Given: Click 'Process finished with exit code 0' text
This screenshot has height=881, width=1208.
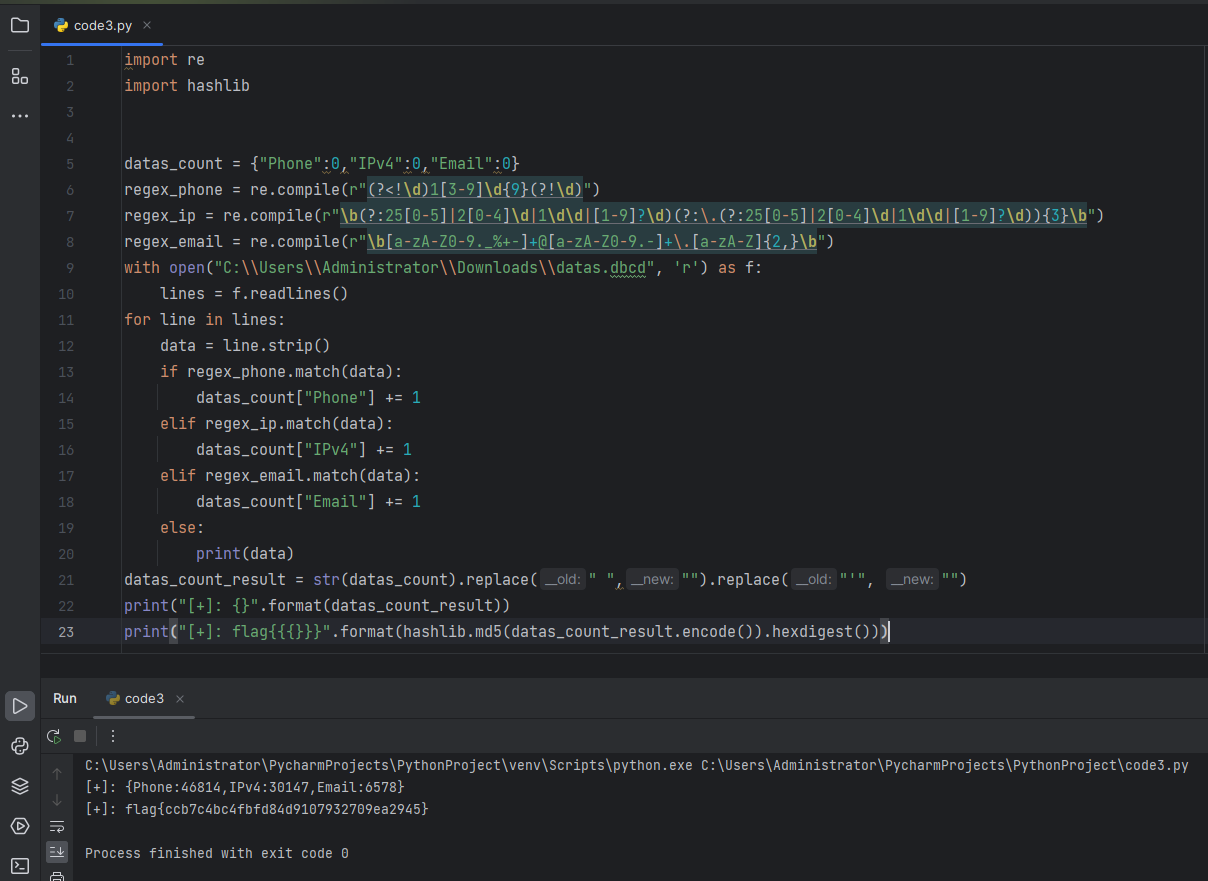Looking at the screenshot, I should pos(217,853).
